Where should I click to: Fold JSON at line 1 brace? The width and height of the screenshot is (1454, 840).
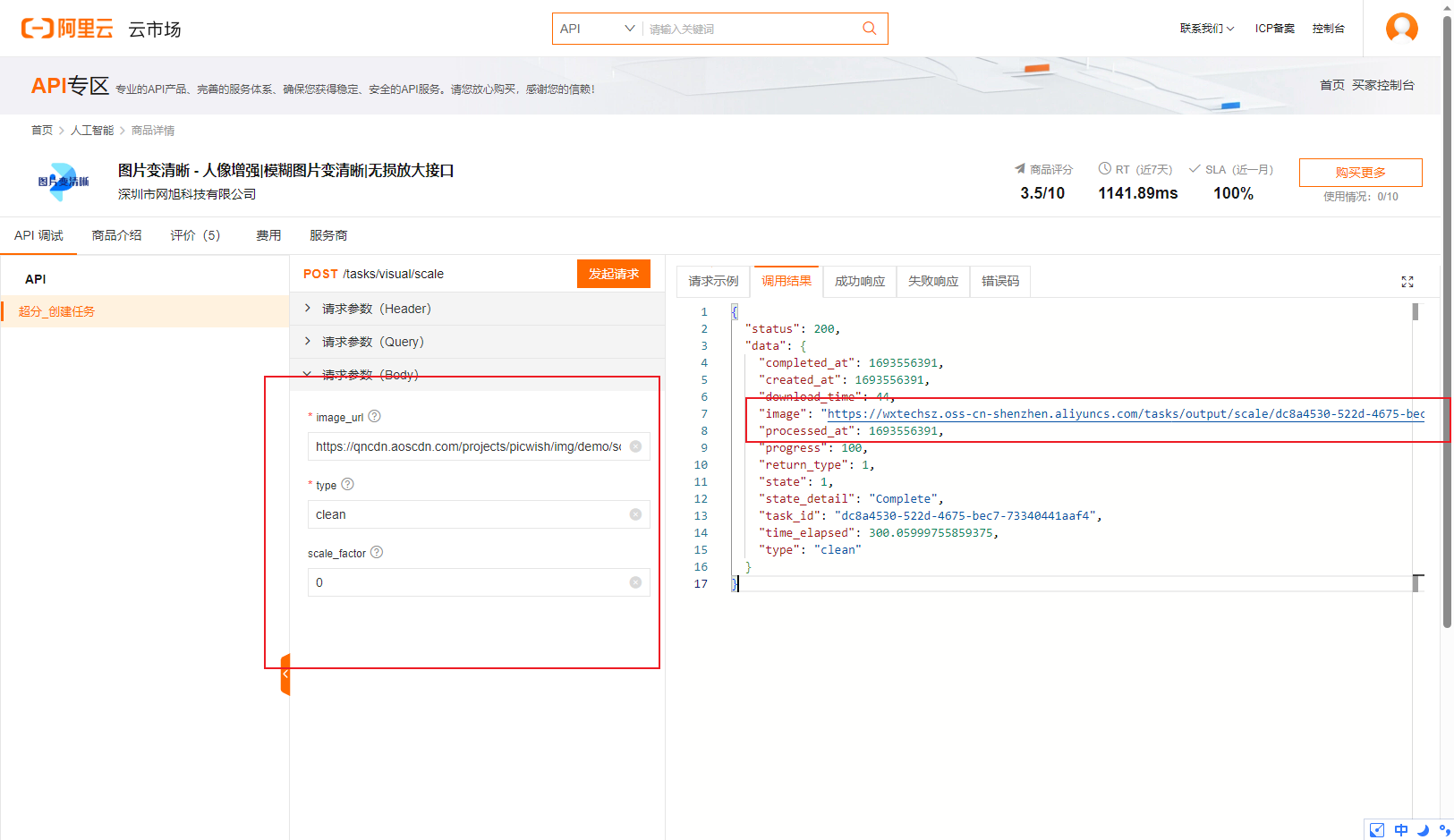734,312
